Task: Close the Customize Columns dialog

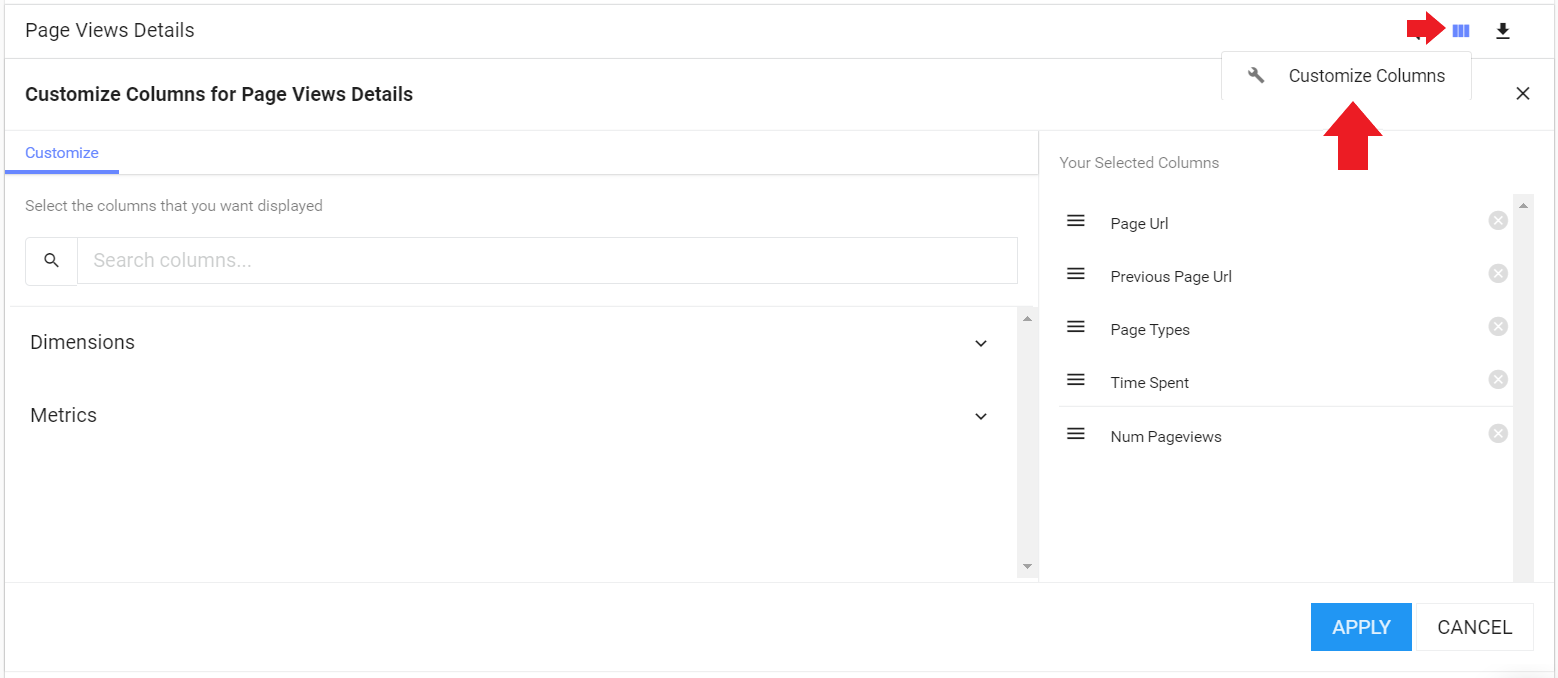Action: (x=1523, y=94)
